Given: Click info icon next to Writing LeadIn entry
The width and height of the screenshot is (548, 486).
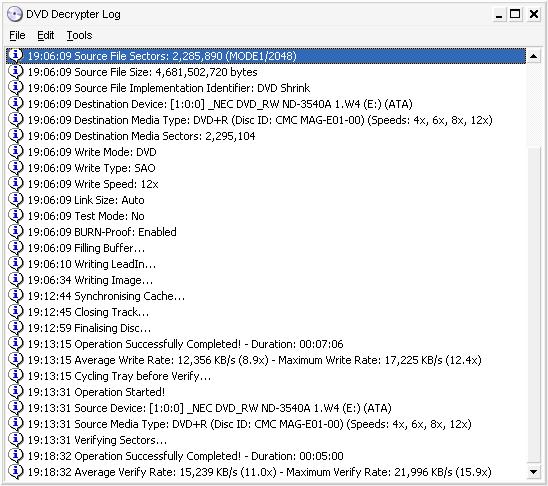Looking at the screenshot, I should point(15,264).
